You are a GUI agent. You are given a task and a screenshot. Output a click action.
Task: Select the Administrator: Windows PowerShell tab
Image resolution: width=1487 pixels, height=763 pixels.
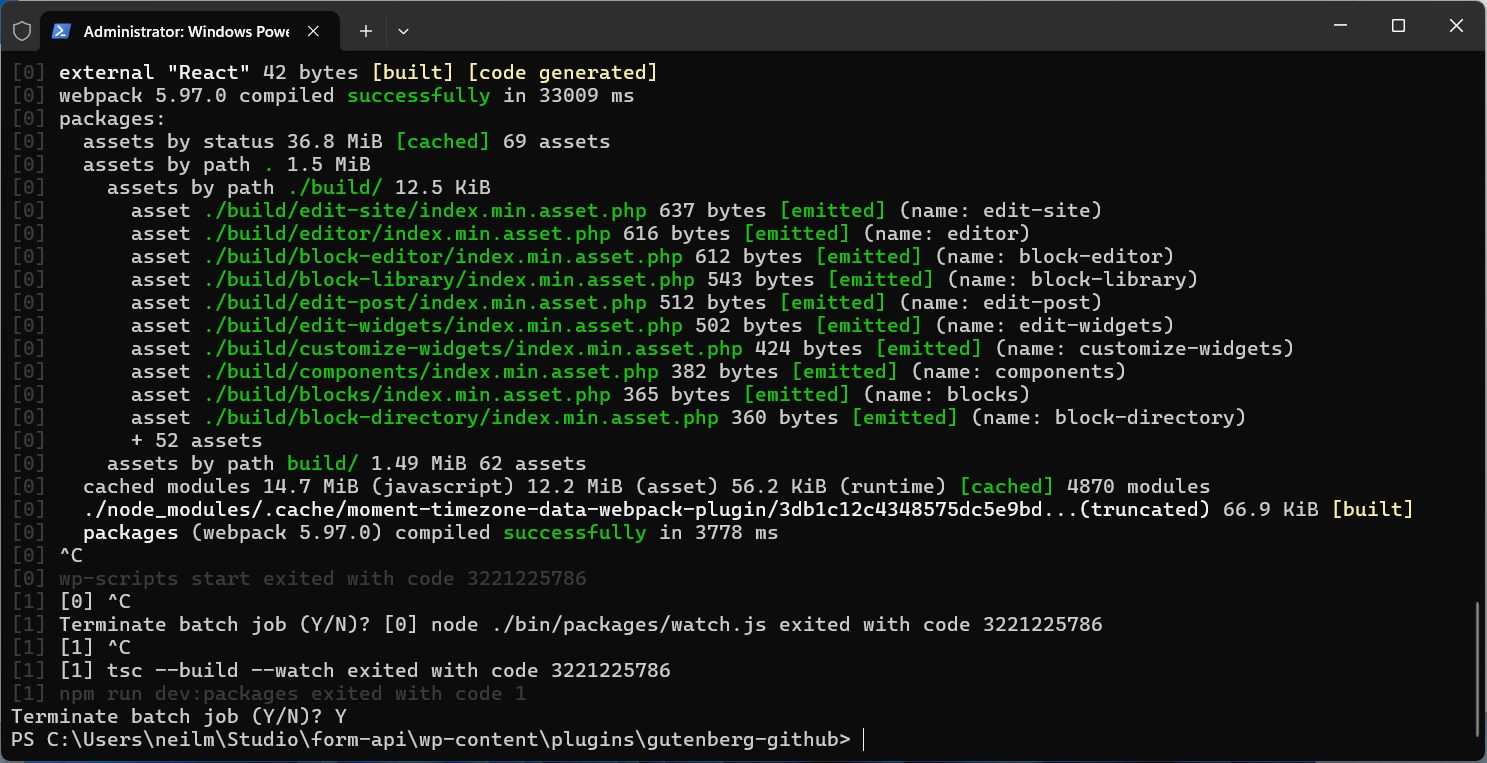pos(185,31)
